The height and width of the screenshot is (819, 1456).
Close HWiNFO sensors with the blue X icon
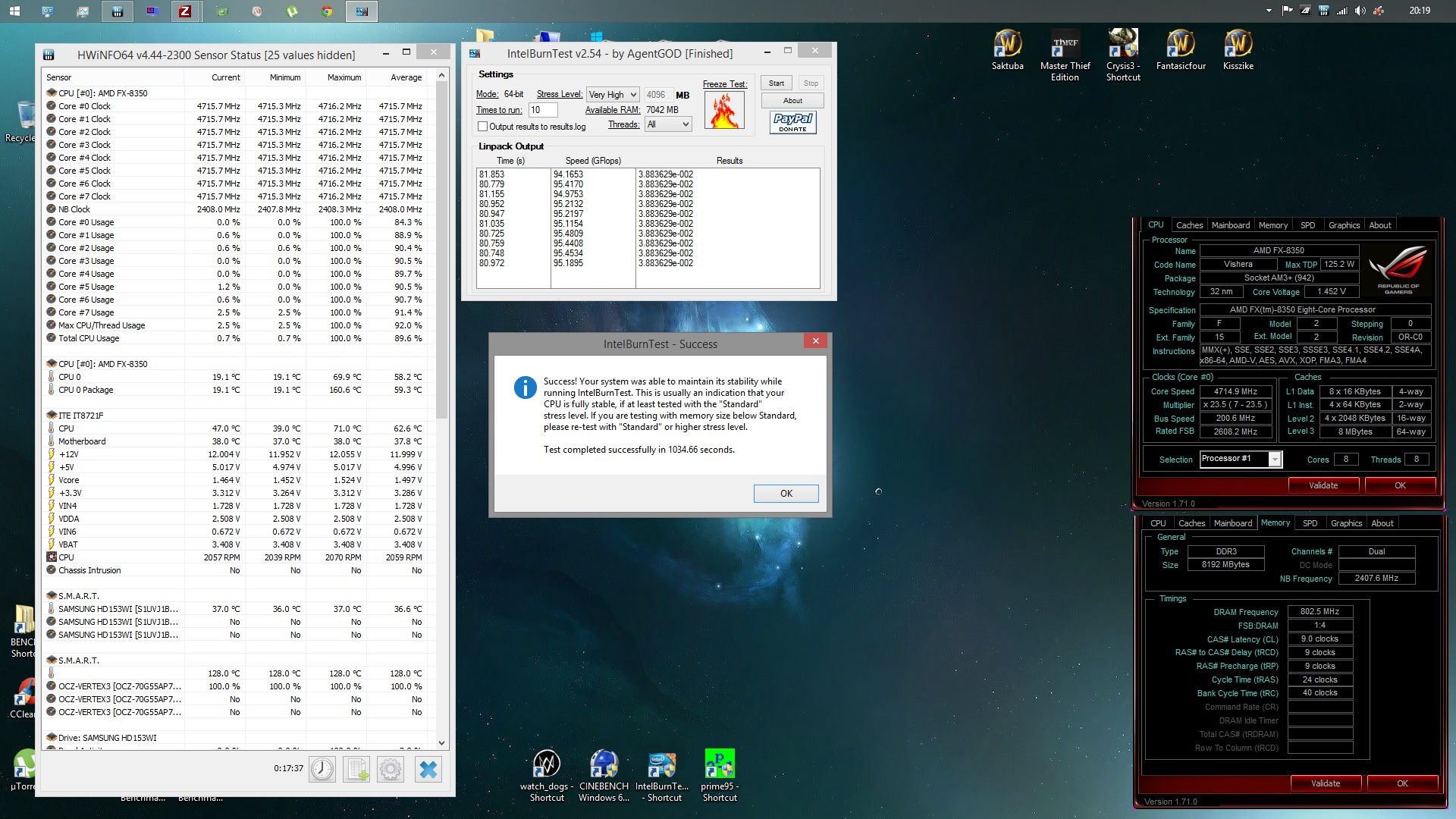(x=428, y=769)
